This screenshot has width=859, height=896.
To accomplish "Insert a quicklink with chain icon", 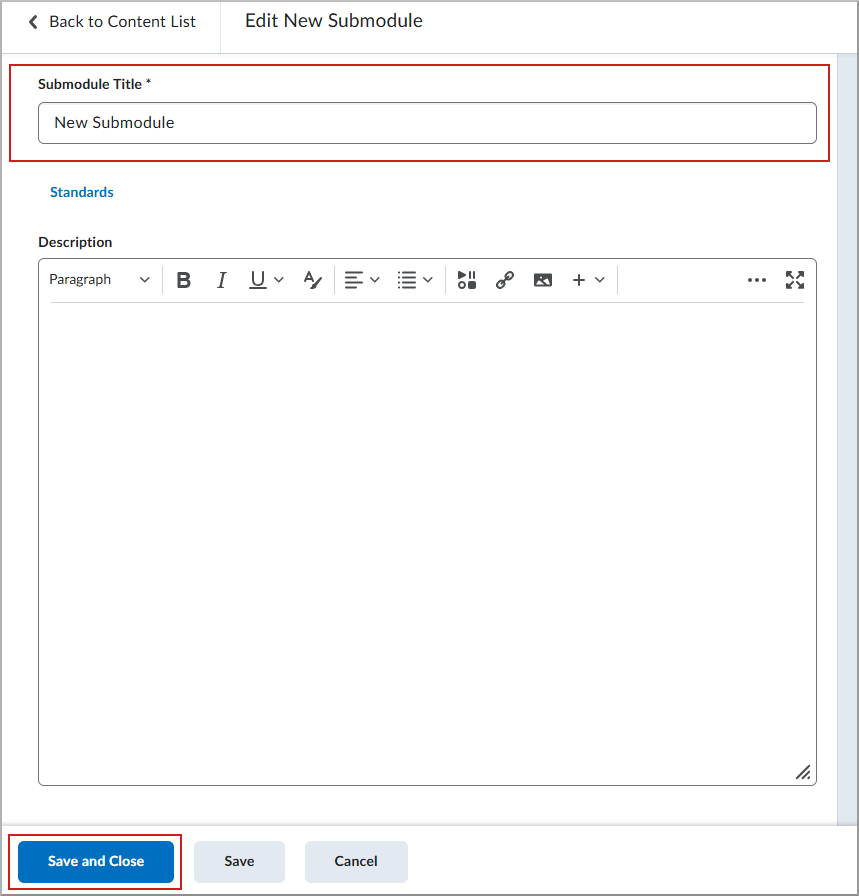I will coord(505,280).
